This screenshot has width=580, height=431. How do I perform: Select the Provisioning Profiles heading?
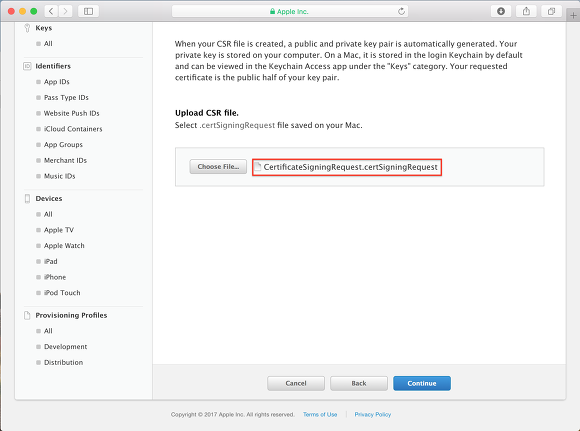71,315
